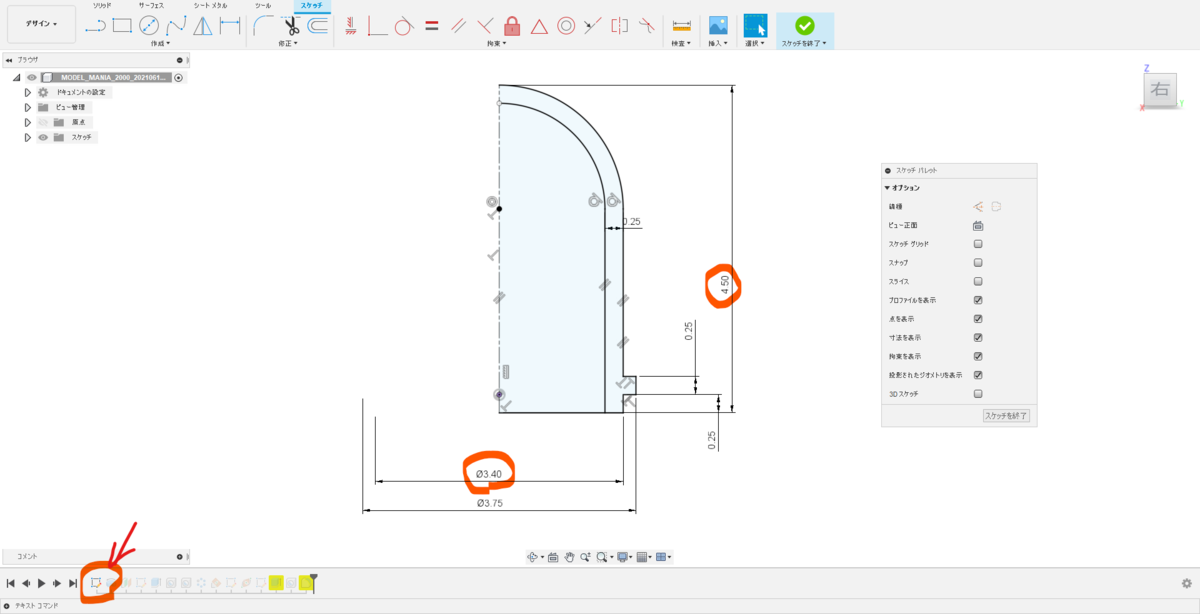Select the Rectangle sketch tool
The height and width of the screenshot is (614, 1200).
(x=122, y=25)
